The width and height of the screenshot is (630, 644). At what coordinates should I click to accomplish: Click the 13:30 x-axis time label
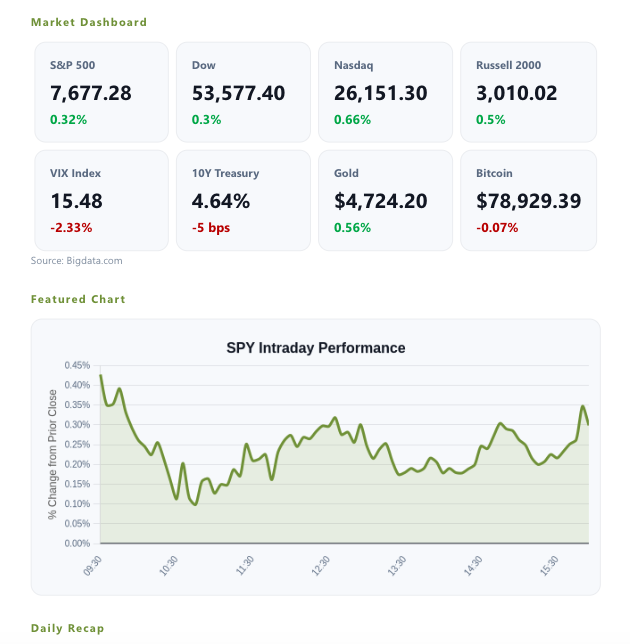(x=397, y=566)
